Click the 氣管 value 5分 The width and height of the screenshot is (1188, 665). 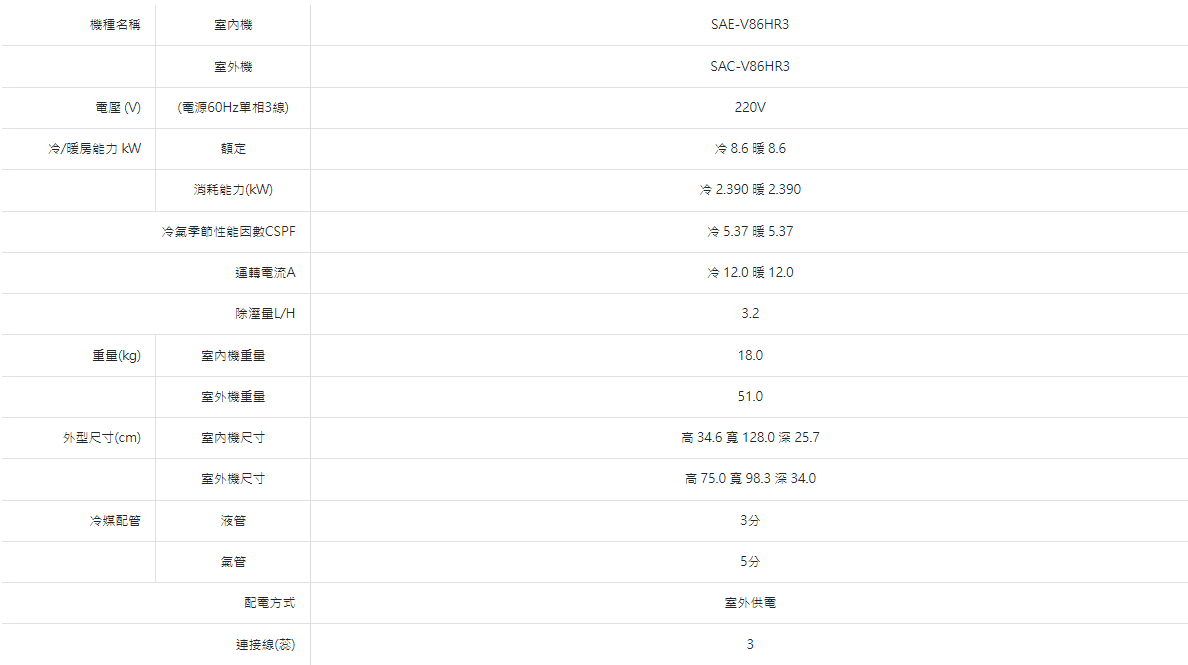[x=749, y=561]
